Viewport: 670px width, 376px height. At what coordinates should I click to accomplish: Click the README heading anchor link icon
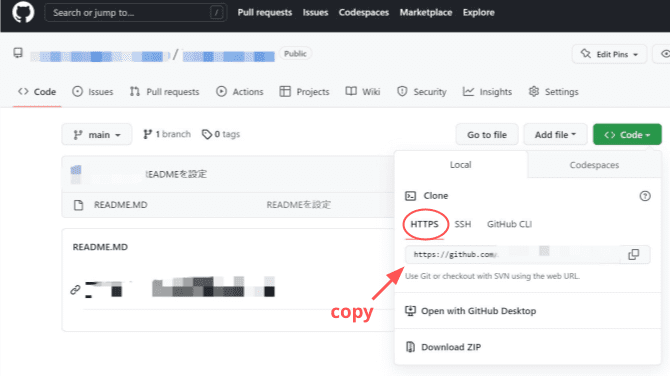(75, 290)
